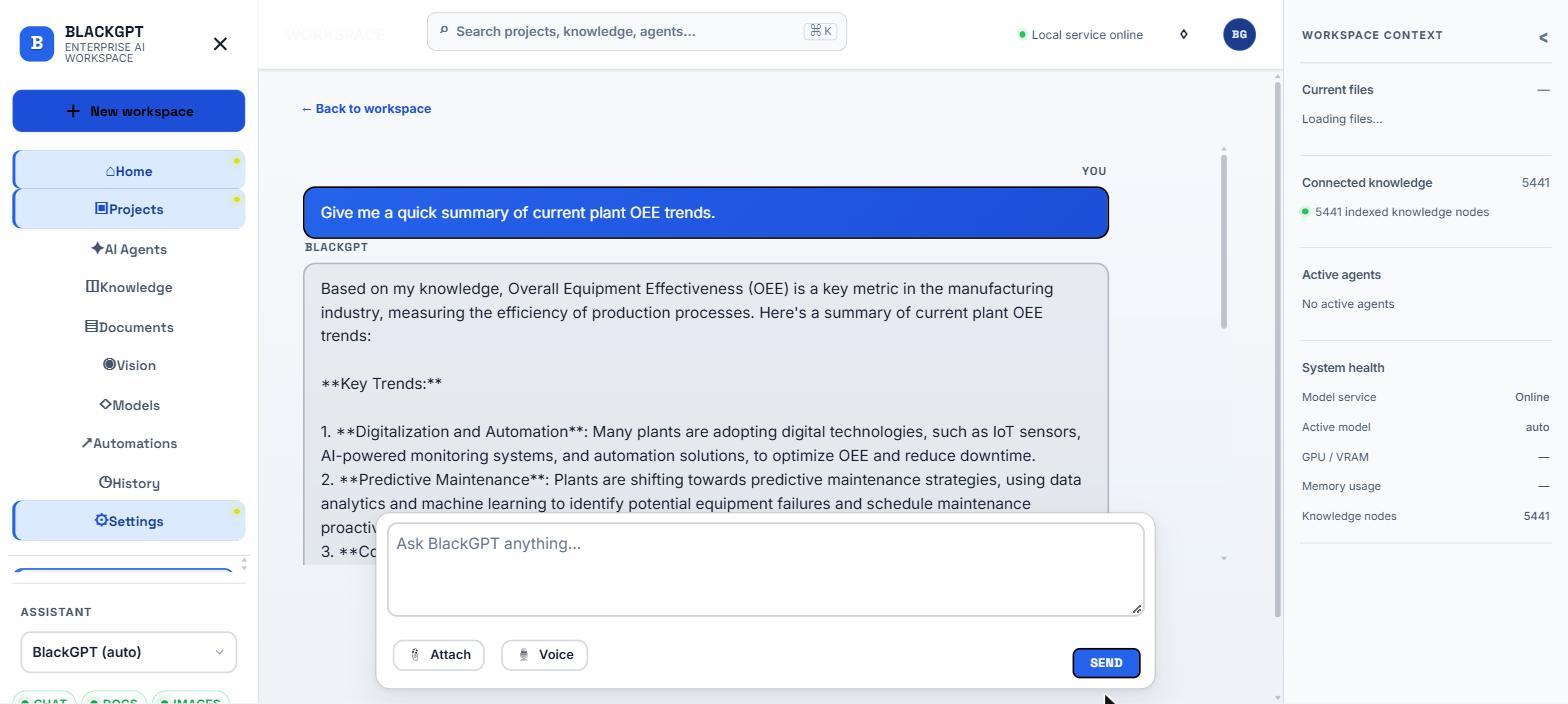The height and width of the screenshot is (704, 1568).
Task: Open Documents in the sidebar
Action: click(129, 327)
